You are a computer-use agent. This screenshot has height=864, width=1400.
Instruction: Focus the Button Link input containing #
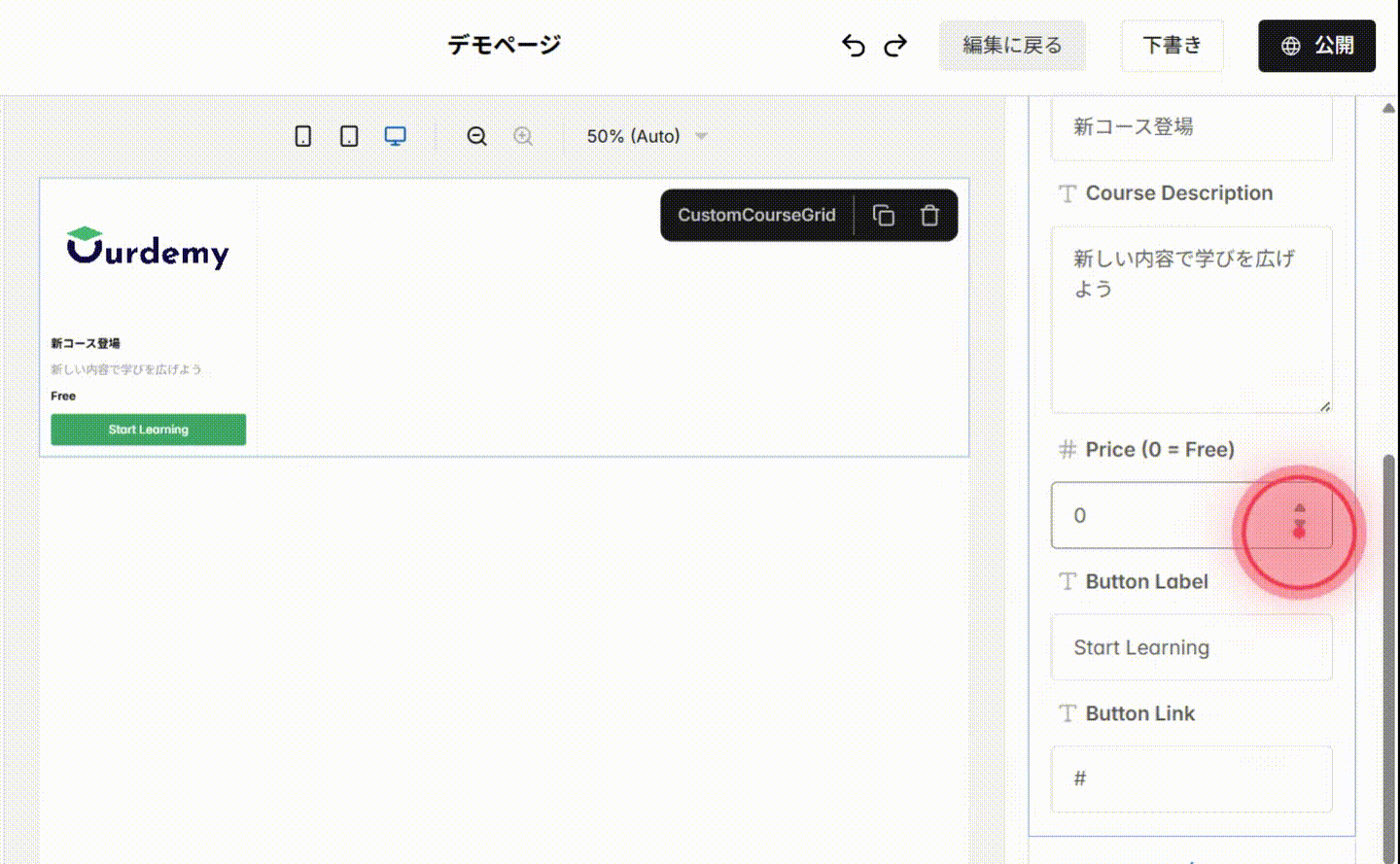[1191, 778]
